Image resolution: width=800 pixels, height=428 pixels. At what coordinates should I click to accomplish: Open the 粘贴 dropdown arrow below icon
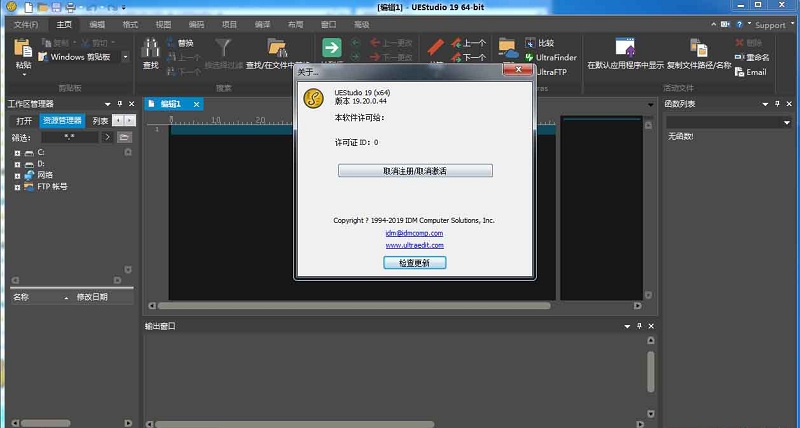click(x=23, y=74)
